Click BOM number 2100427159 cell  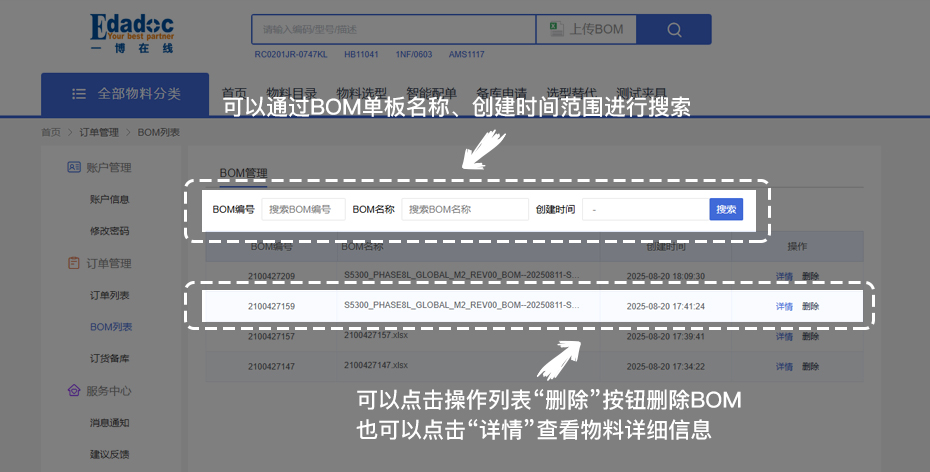[x=271, y=307]
